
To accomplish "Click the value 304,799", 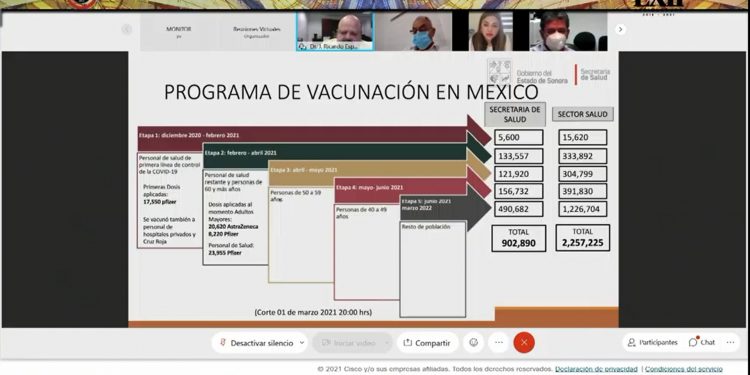I will point(583,174).
